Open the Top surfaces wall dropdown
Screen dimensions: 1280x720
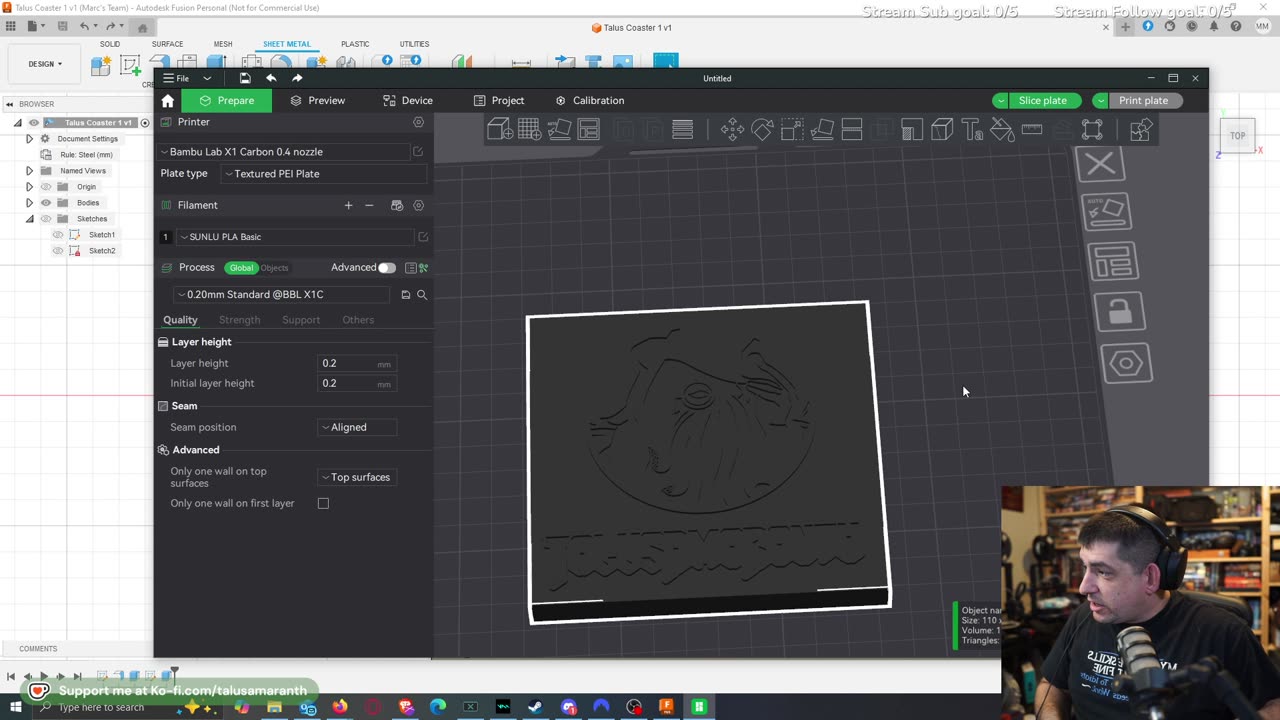(x=357, y=477)
